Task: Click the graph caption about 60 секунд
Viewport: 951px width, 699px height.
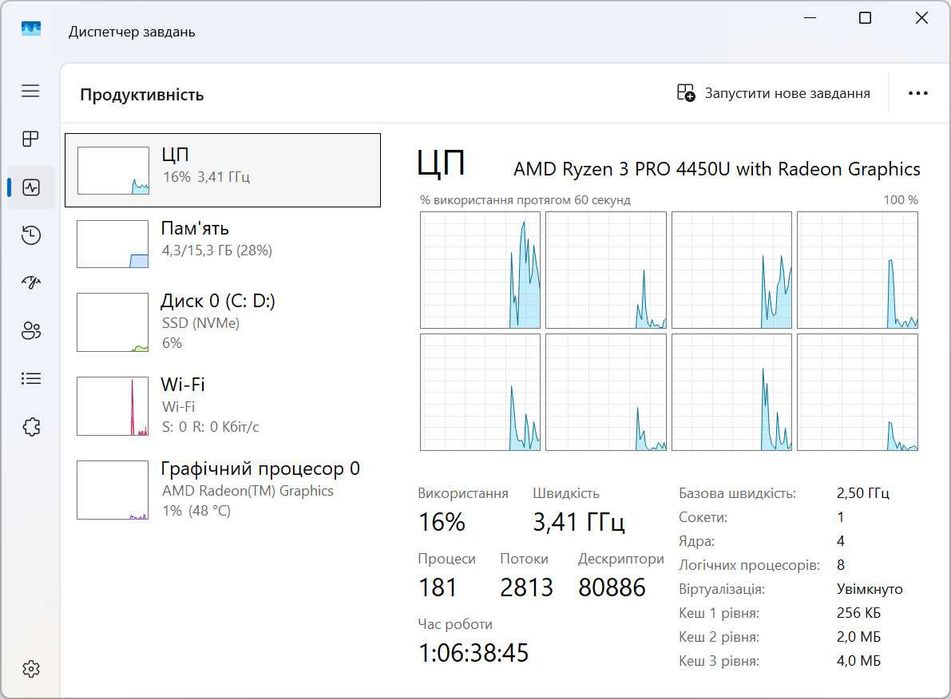Action: click(525, 200)
